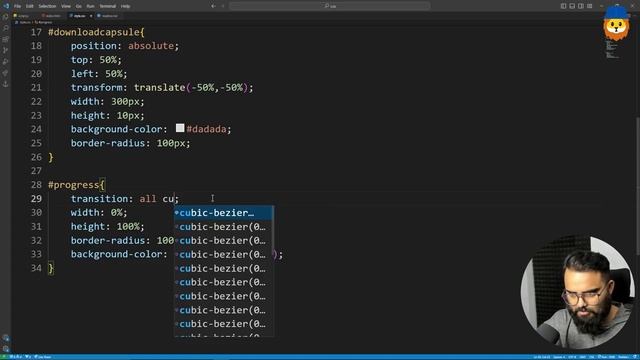Click line number 27 in the gutter
640x360 pixels.
[x=36, y=171]
